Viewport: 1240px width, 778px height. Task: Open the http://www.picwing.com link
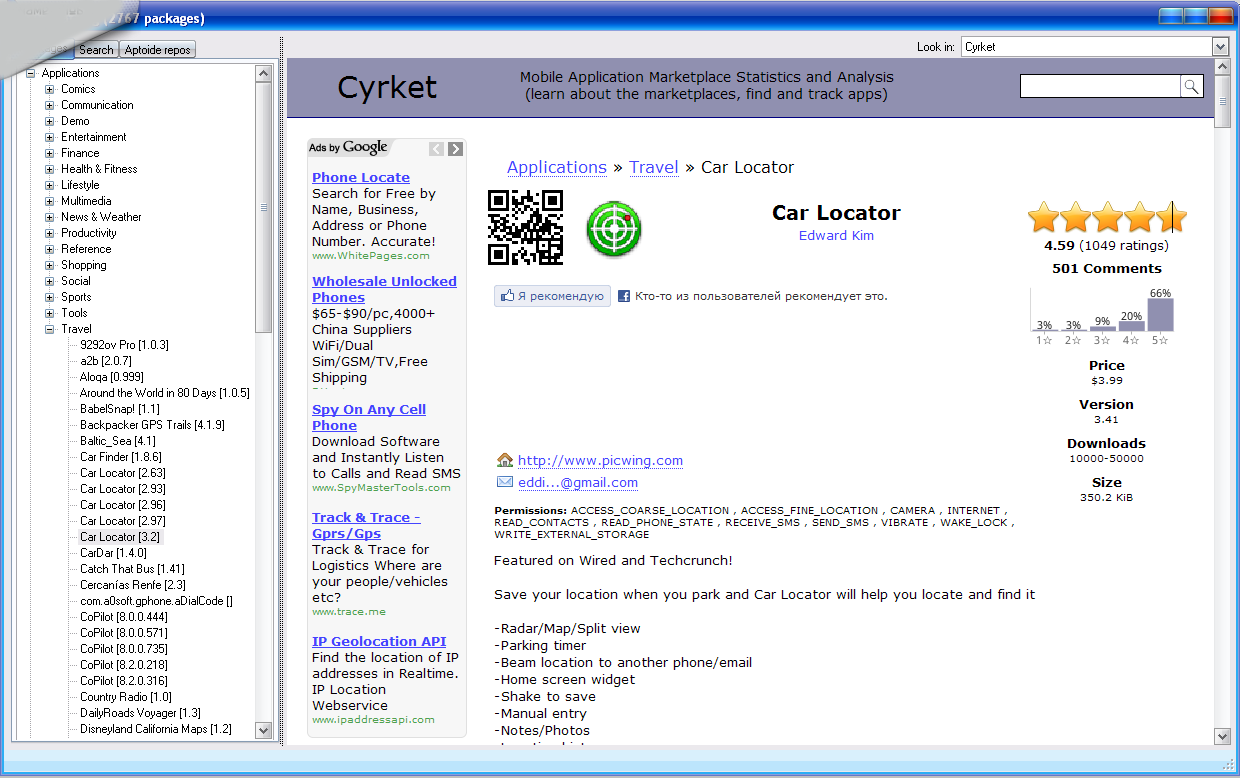(600, 461)
